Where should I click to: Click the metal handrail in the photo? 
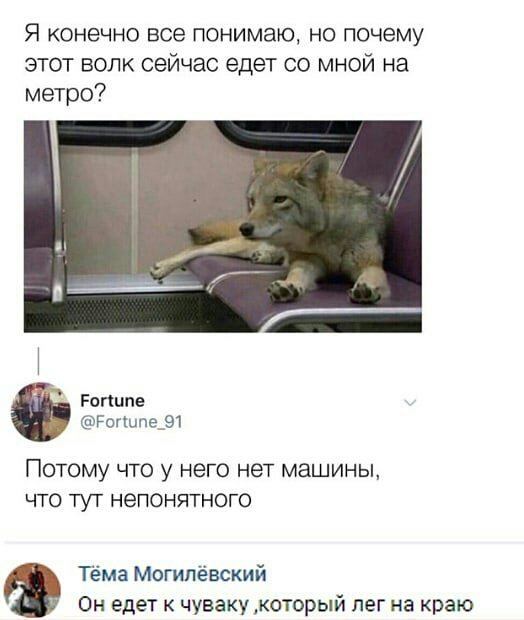(x=58, y=212)
